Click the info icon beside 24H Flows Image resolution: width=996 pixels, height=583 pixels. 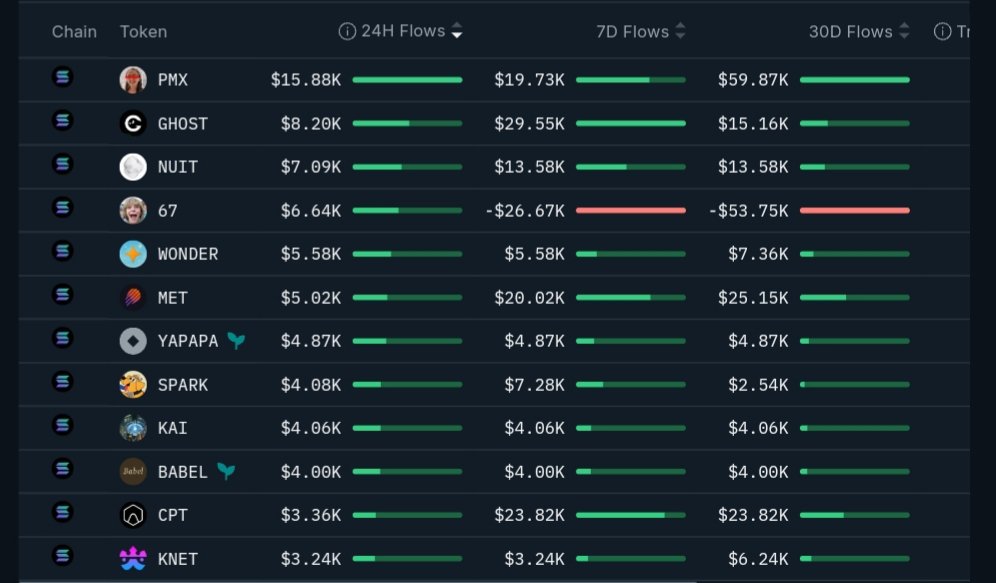click(x=347, y=32)
